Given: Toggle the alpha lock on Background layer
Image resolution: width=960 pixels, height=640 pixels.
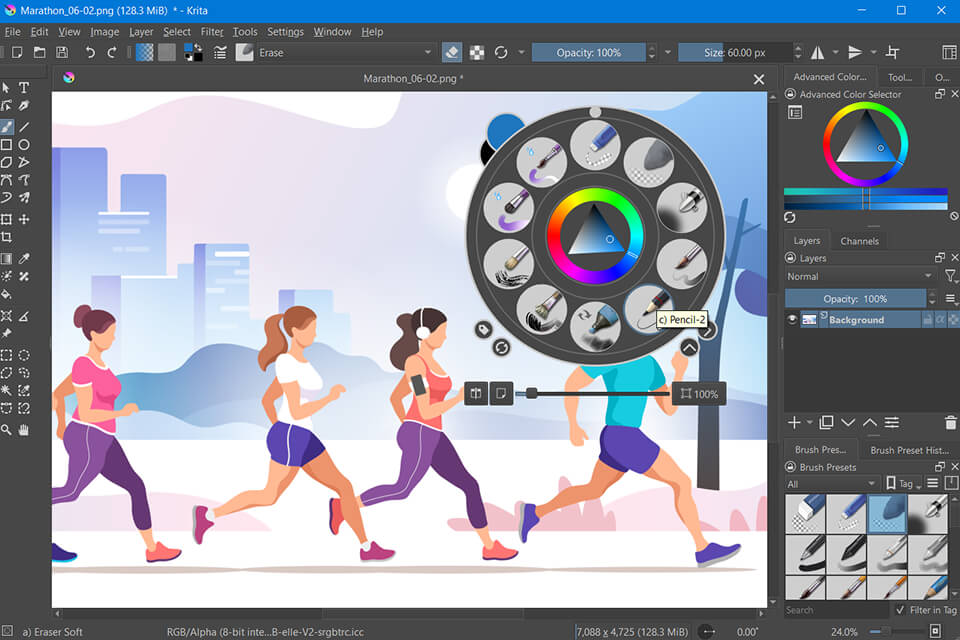Looking at the screenshot, I should pyautogui.click(x=939, y=320).
